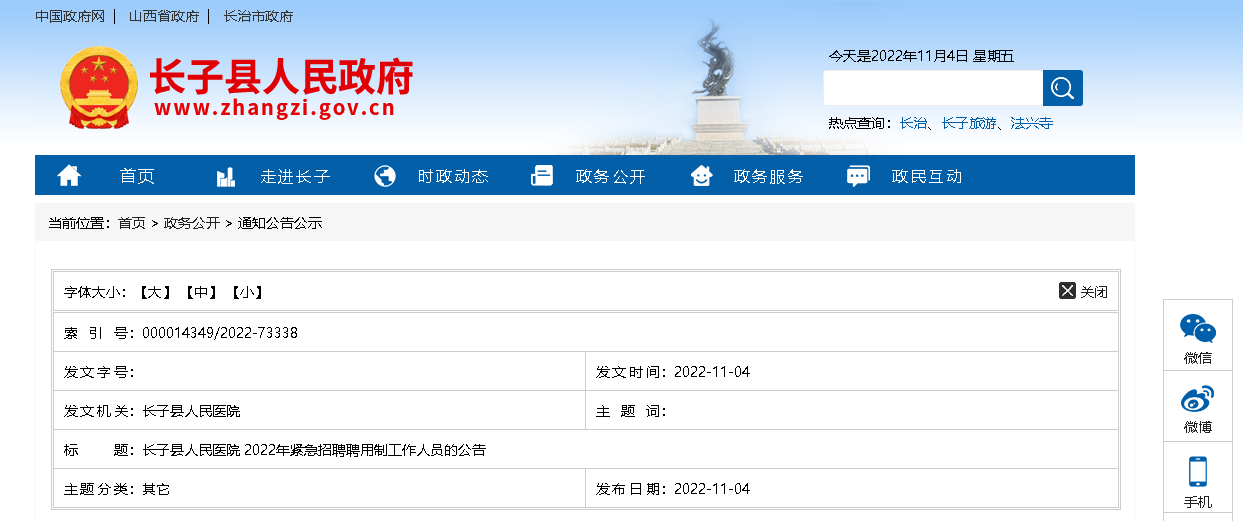The height and width of the screenshot is (521, 1243).
Task: Click the subject category value 其它
Action: coord(157,489)
